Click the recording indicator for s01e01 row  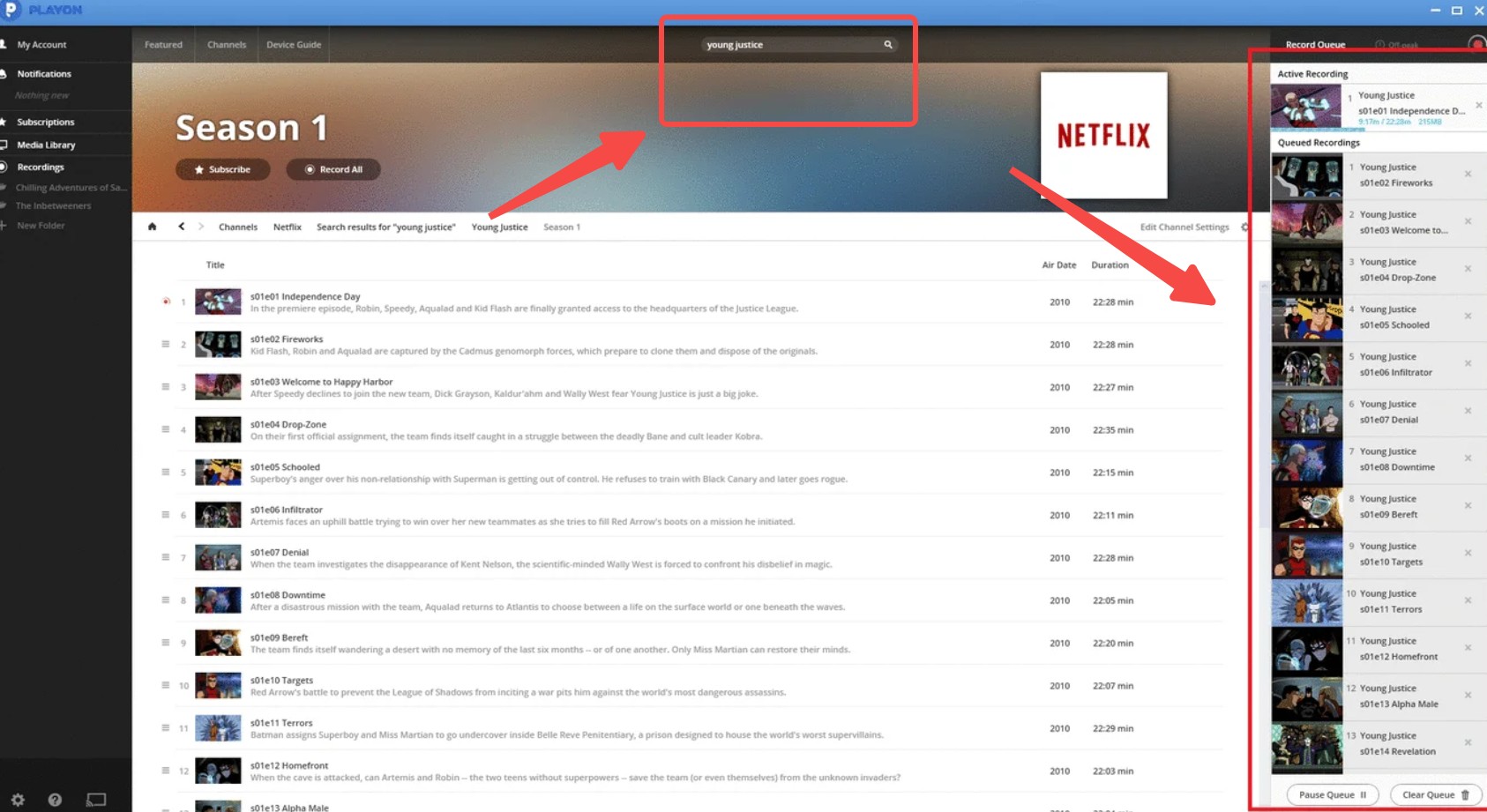[x=166, y=302]
